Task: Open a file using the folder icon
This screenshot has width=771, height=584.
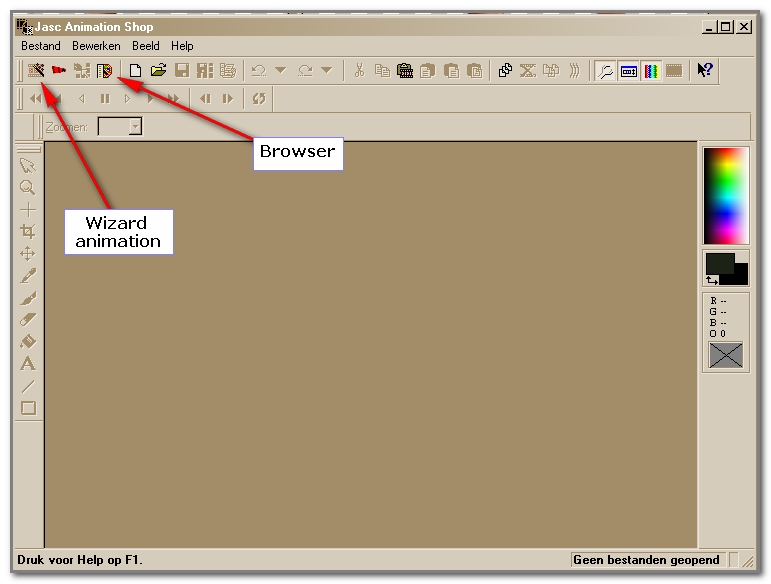Action: tap(158, 70)
